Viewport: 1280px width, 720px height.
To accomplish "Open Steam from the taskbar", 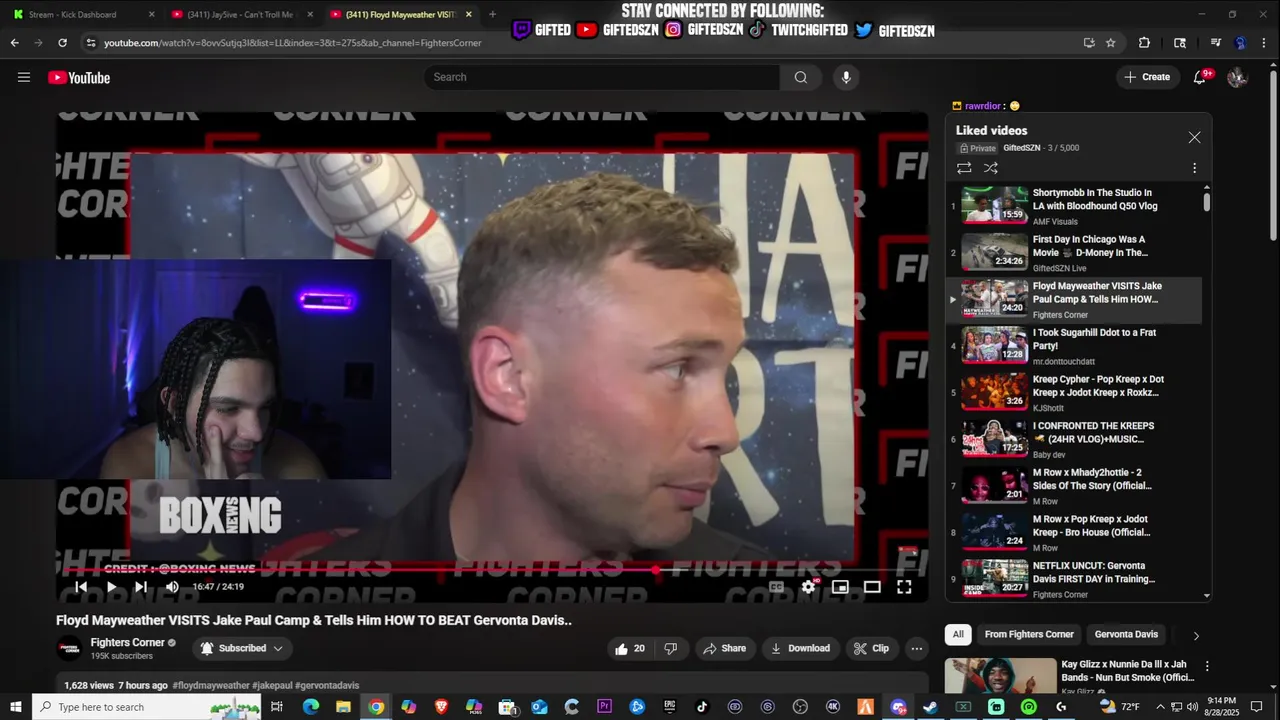I will click(x=930, y=707).
